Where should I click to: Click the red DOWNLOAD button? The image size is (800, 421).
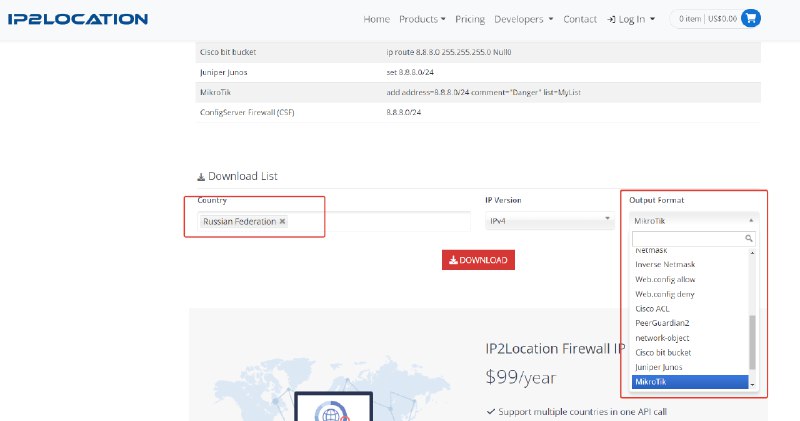478,260
